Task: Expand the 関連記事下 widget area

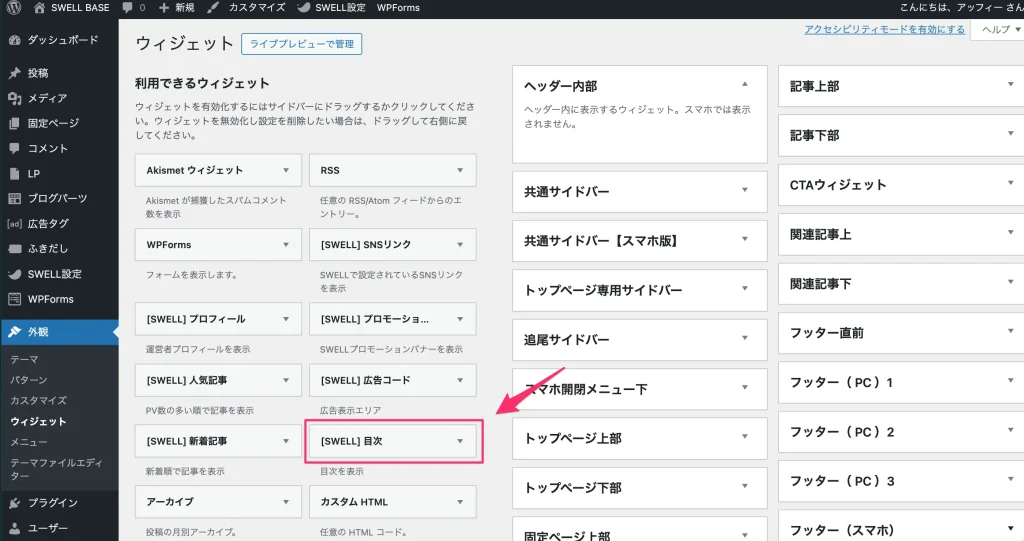Action: [x=1011, y=282]
